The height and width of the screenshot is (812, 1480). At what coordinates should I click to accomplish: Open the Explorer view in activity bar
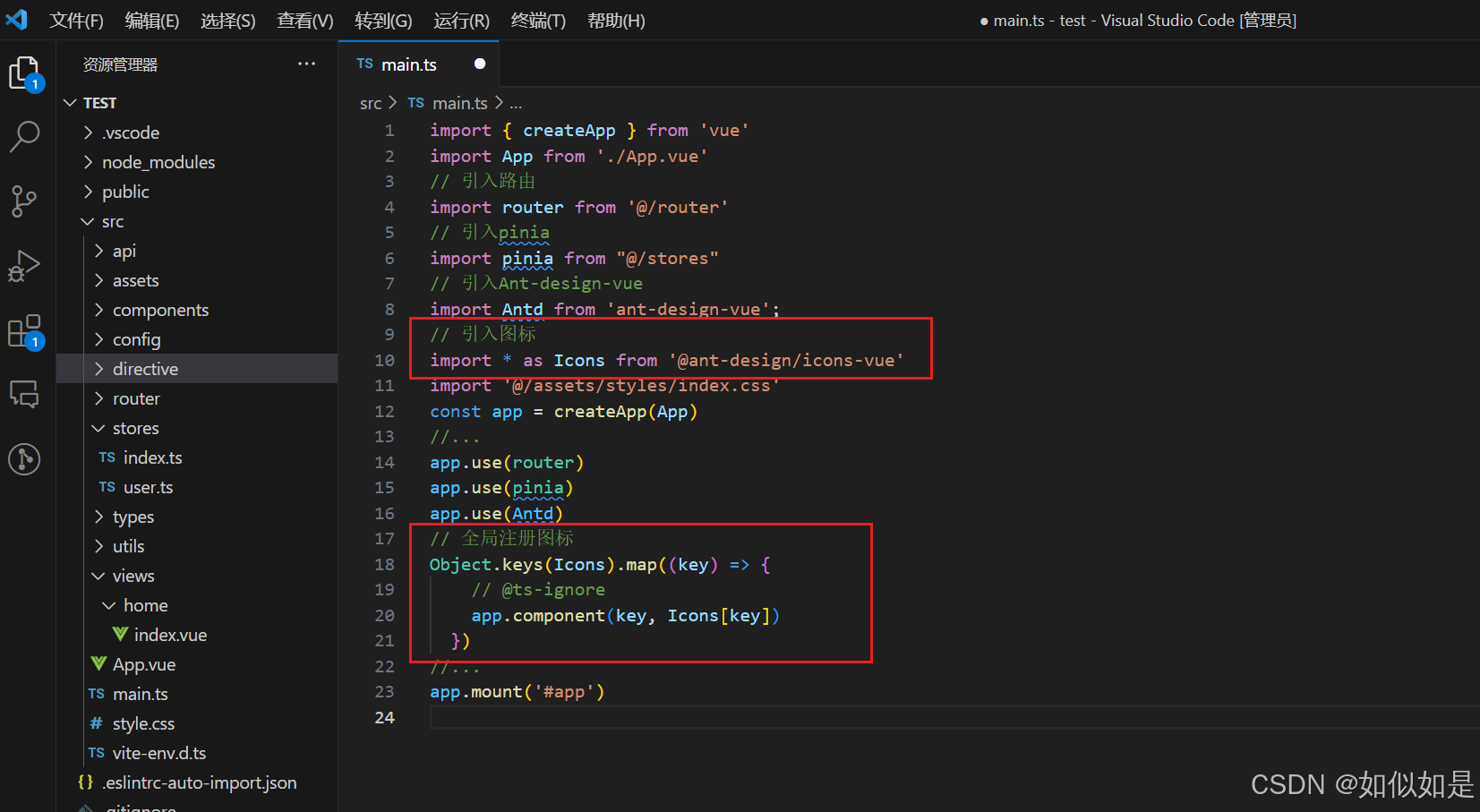(24, 73)
